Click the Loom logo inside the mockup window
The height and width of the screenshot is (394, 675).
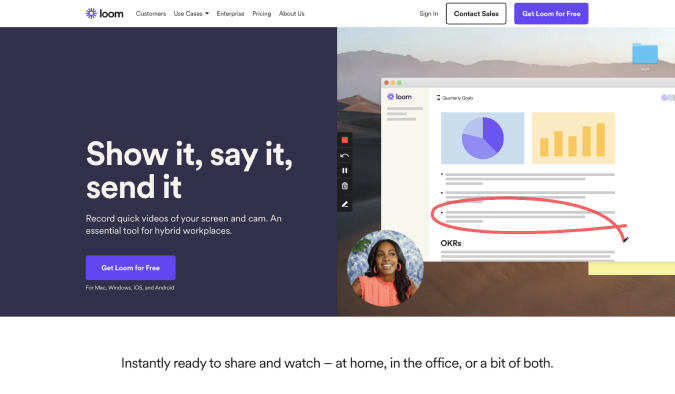(x=399, y=97)
